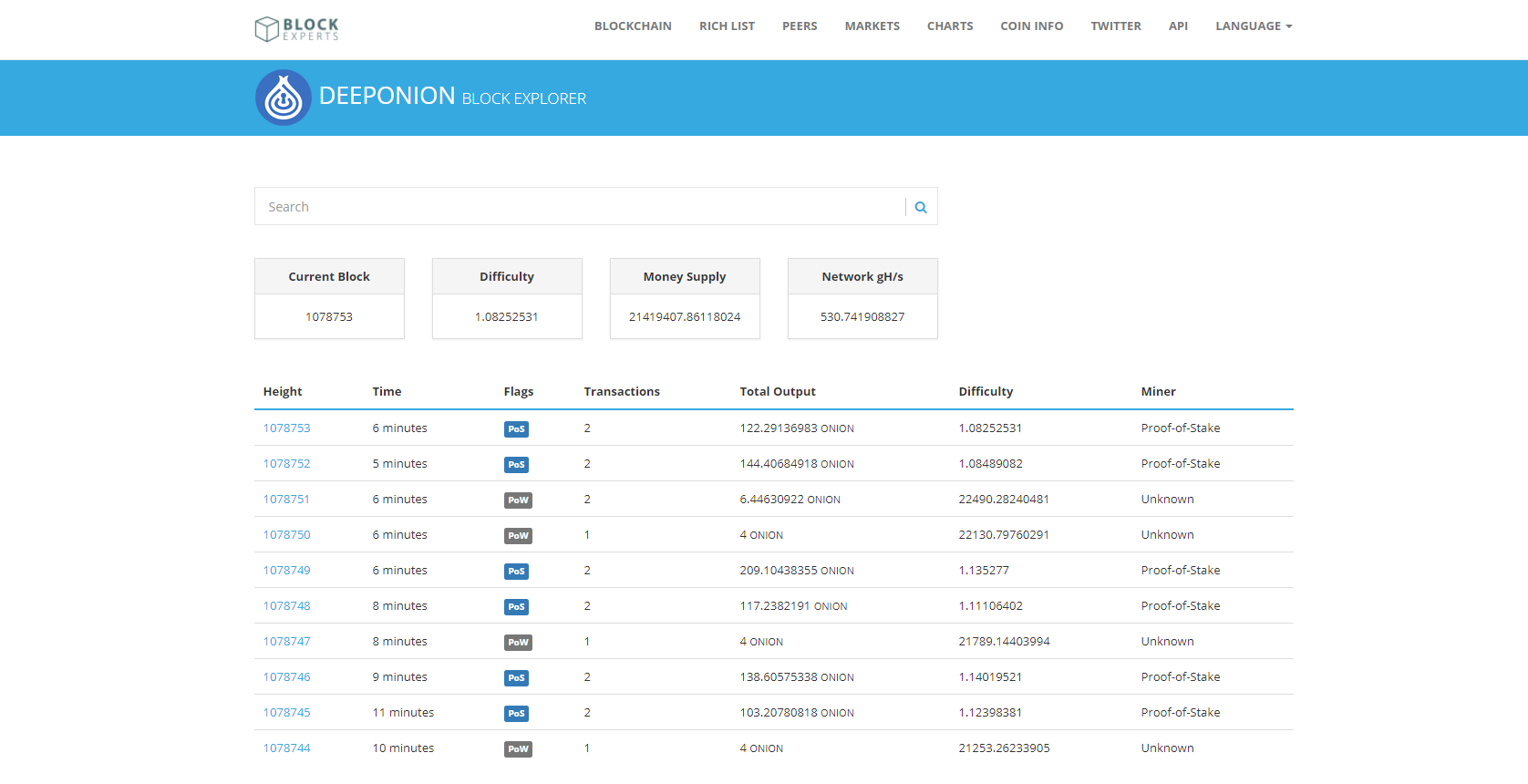Click the PoS flag for block 1078746
This screenshot has height=784, width=1528.
pyautogui.click(x=516, y=677)
